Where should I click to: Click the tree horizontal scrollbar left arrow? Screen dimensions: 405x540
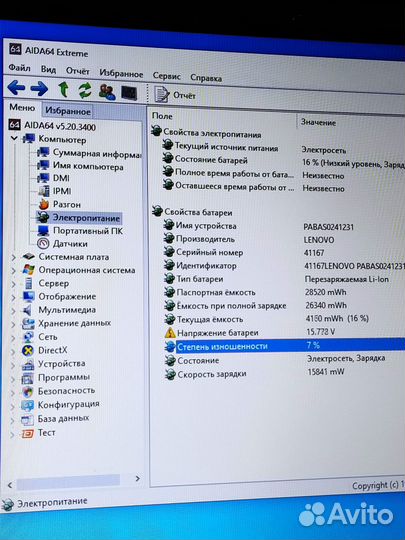click(10, 485)
